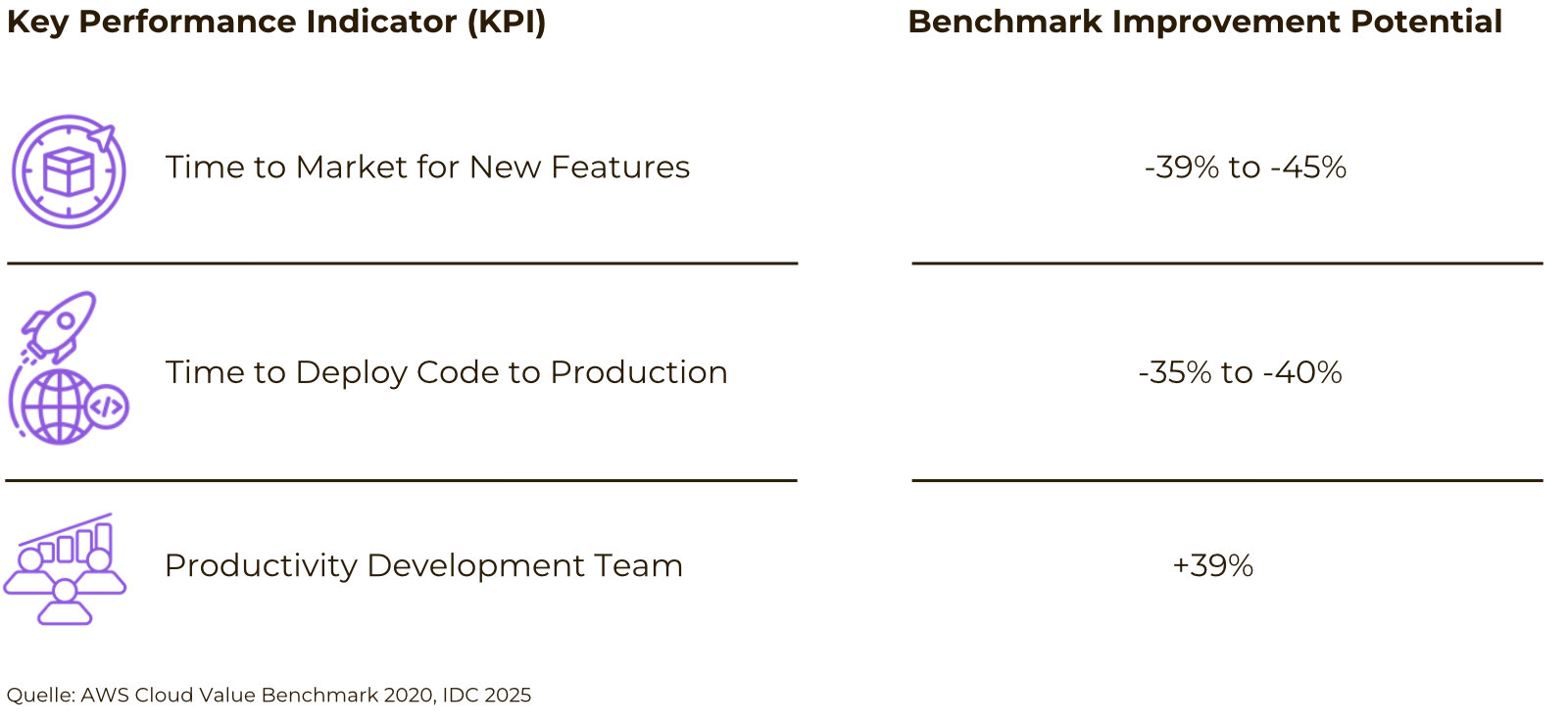Click the +39% productivity value
The image size is (1568, 725).
point(1213,565)
